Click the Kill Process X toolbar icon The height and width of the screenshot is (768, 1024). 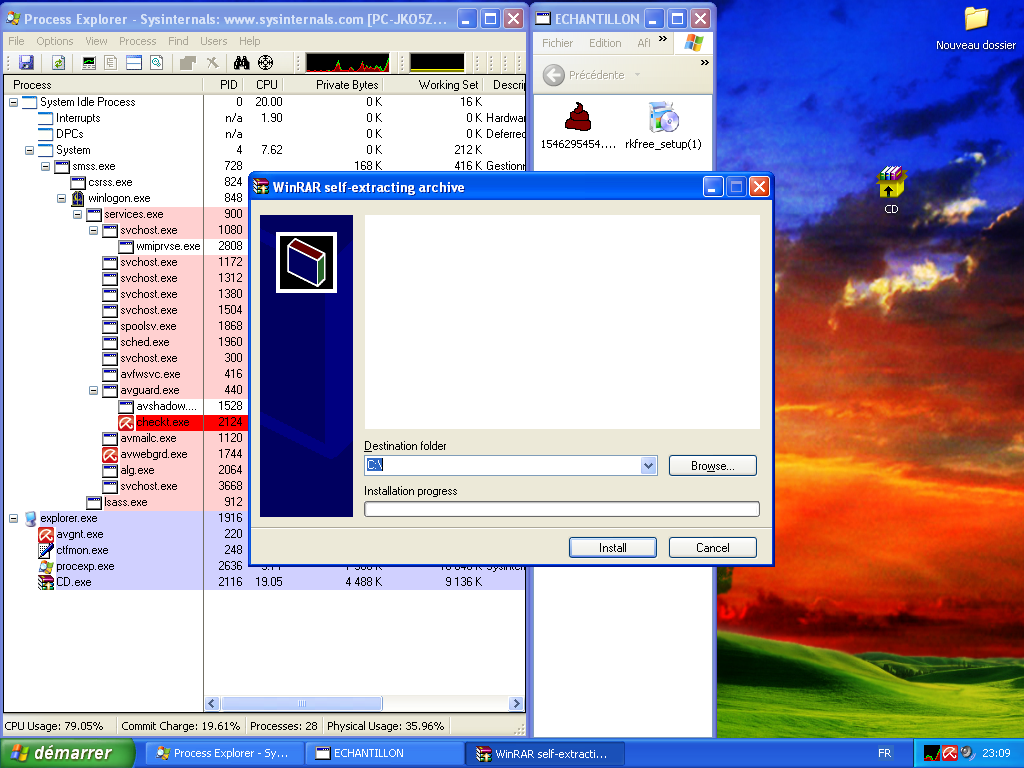click(212, 63)
